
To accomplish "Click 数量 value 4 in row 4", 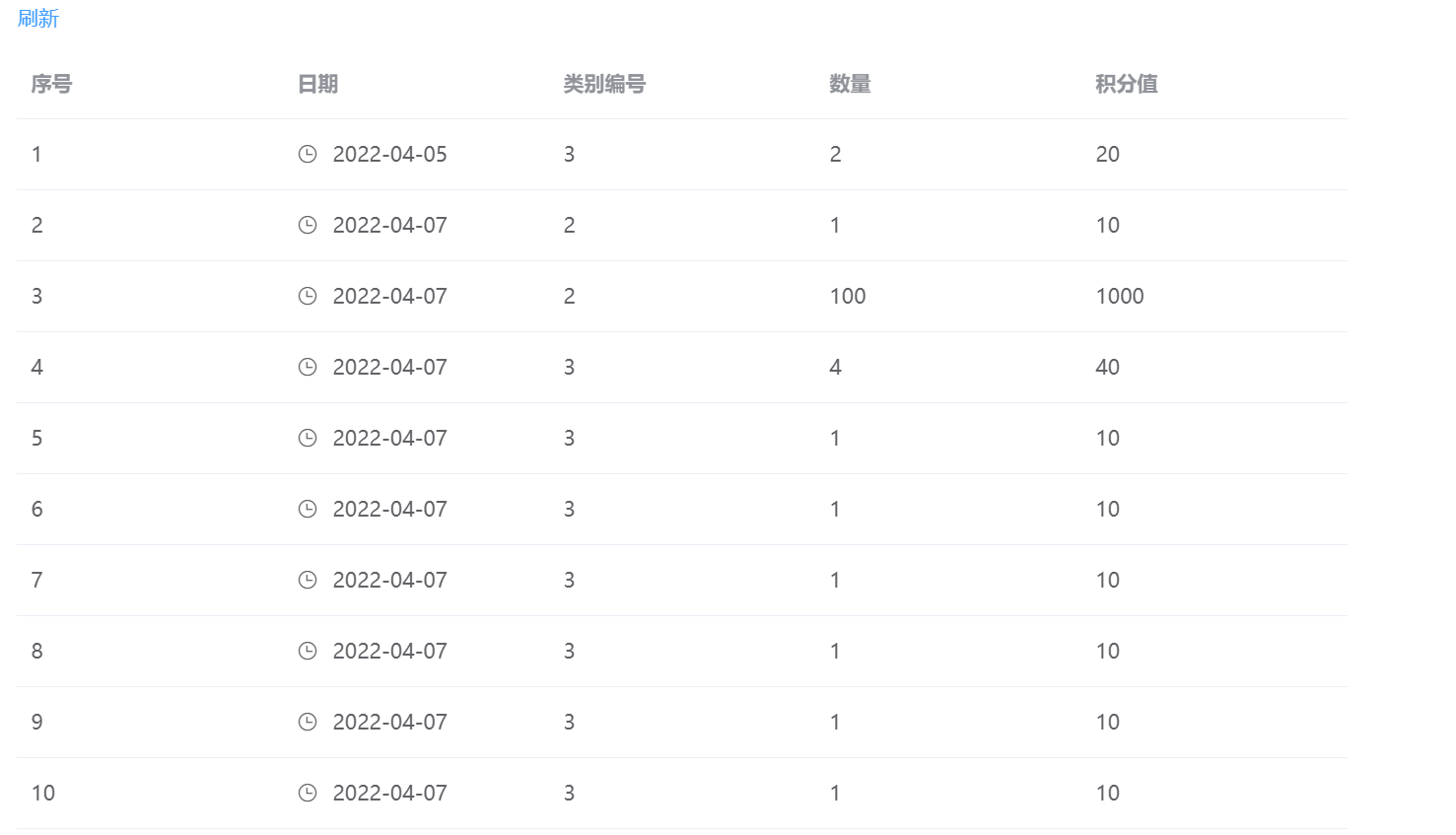I will click(x=836, y=367).
